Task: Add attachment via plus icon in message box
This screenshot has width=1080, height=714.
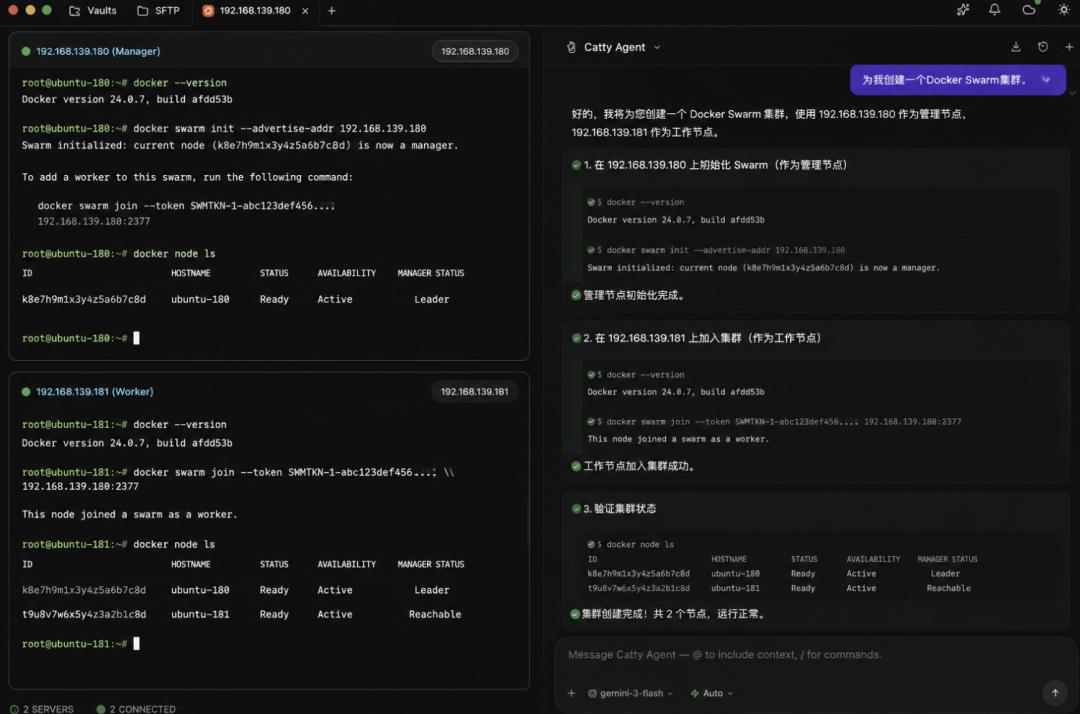Action: (571, 693)
